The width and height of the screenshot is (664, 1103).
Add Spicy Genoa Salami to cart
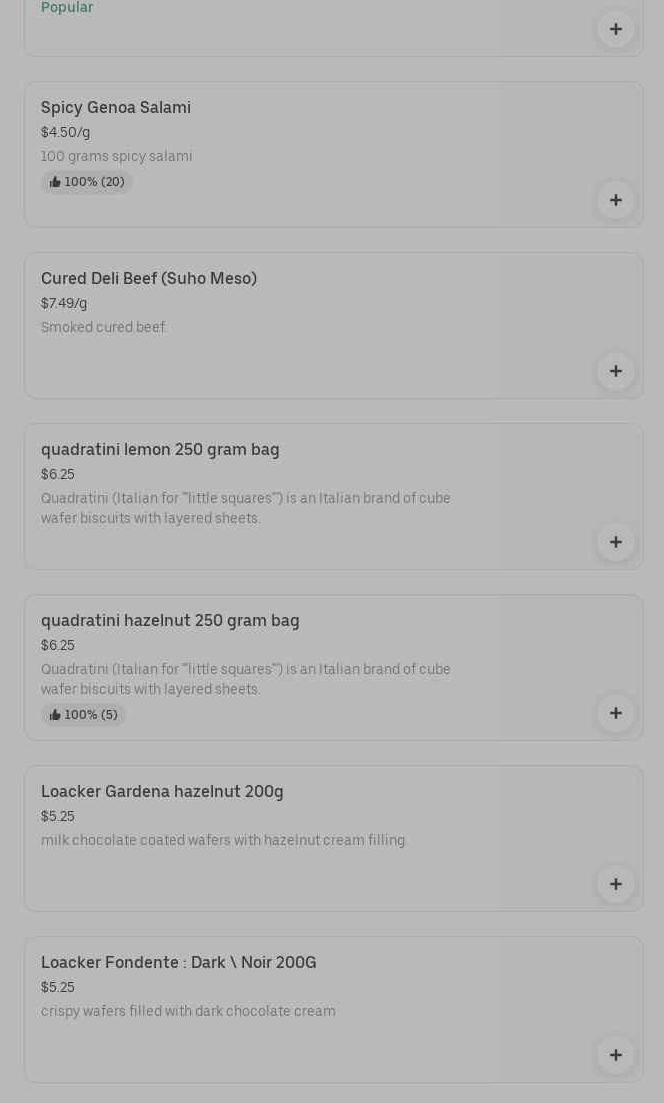[615, 200]
